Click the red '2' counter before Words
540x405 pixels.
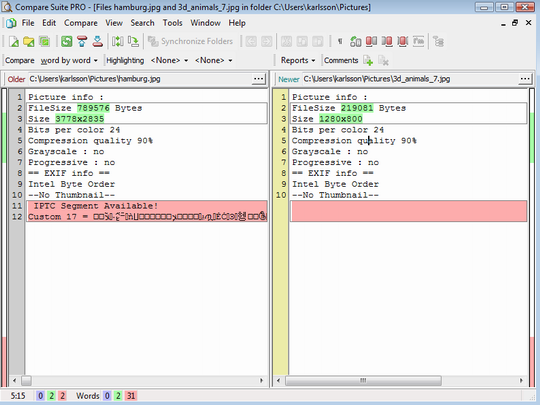[62, 396]
